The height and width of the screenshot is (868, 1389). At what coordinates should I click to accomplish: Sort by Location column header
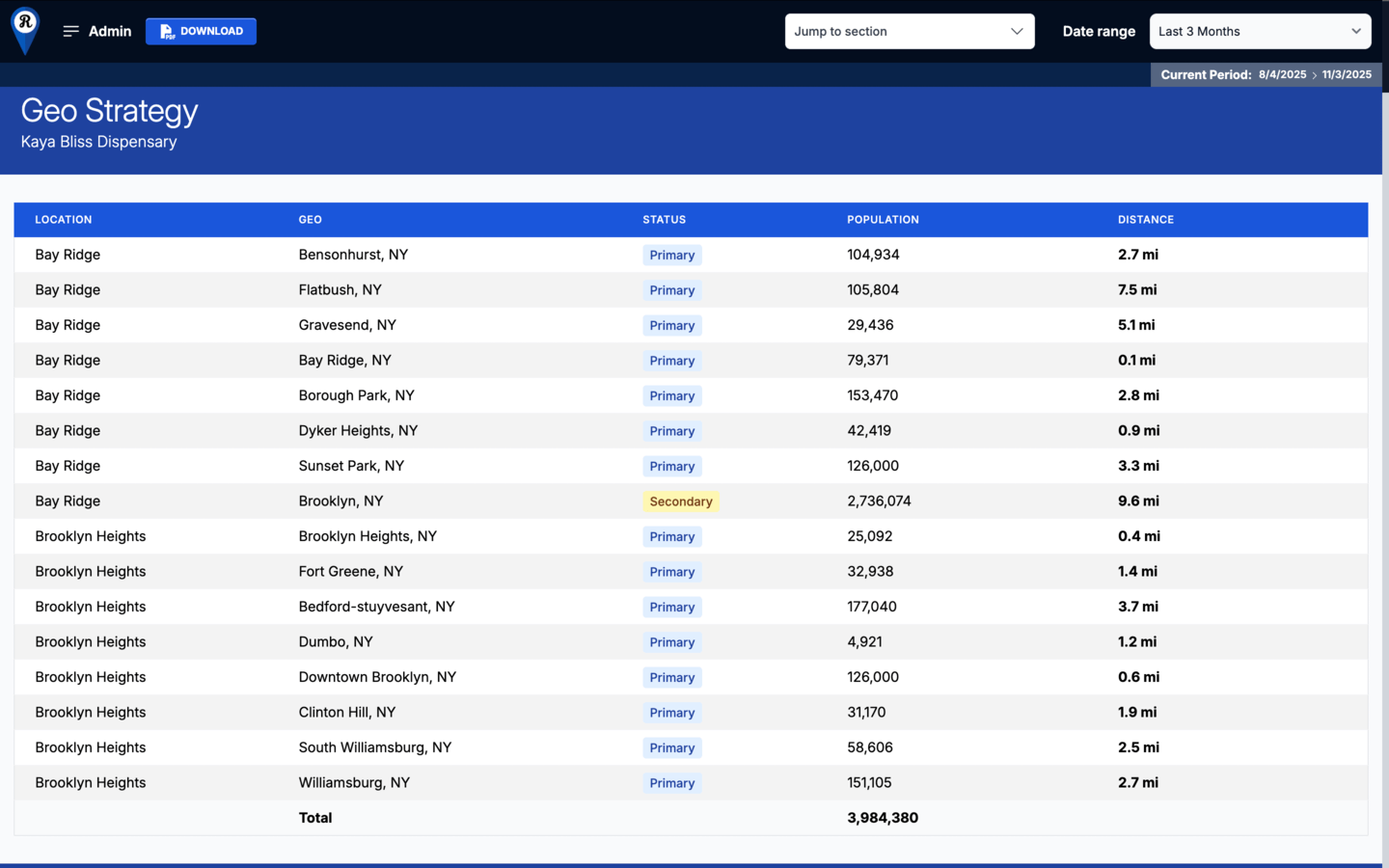point(64,220)
